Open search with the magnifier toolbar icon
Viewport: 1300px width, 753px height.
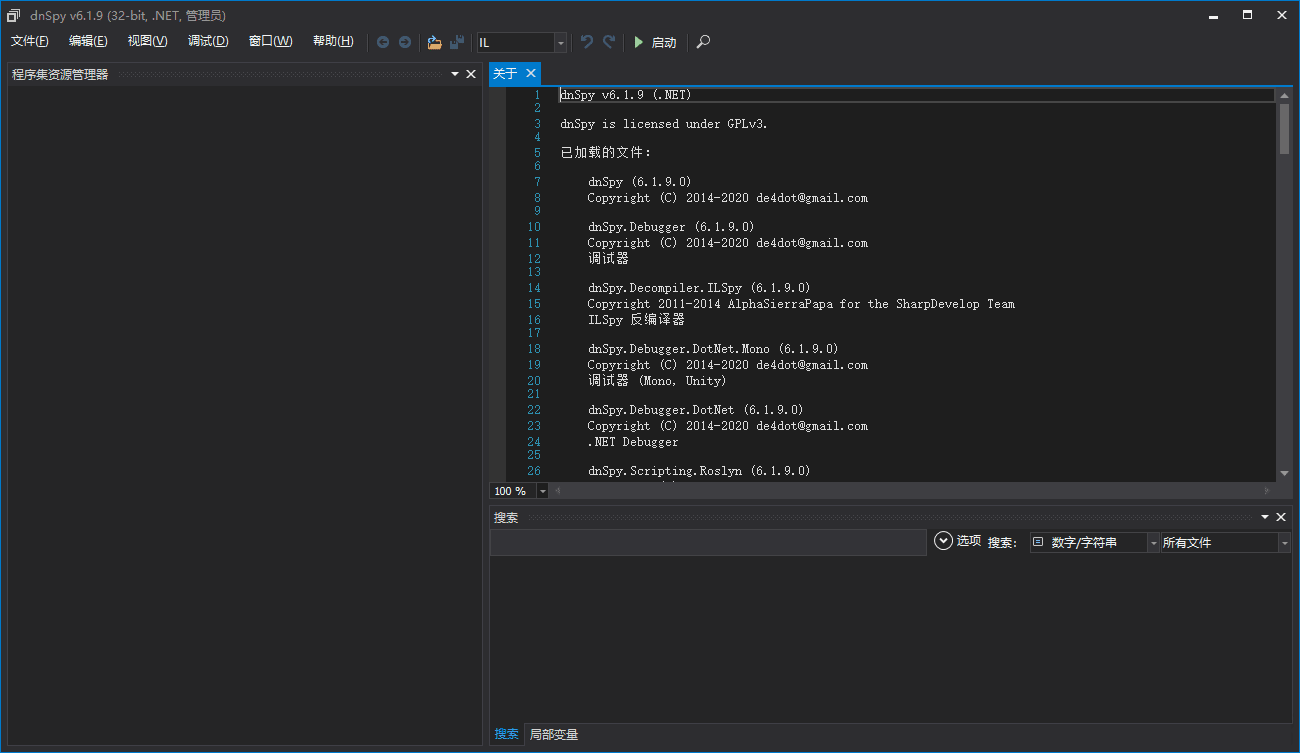[704, 42]
